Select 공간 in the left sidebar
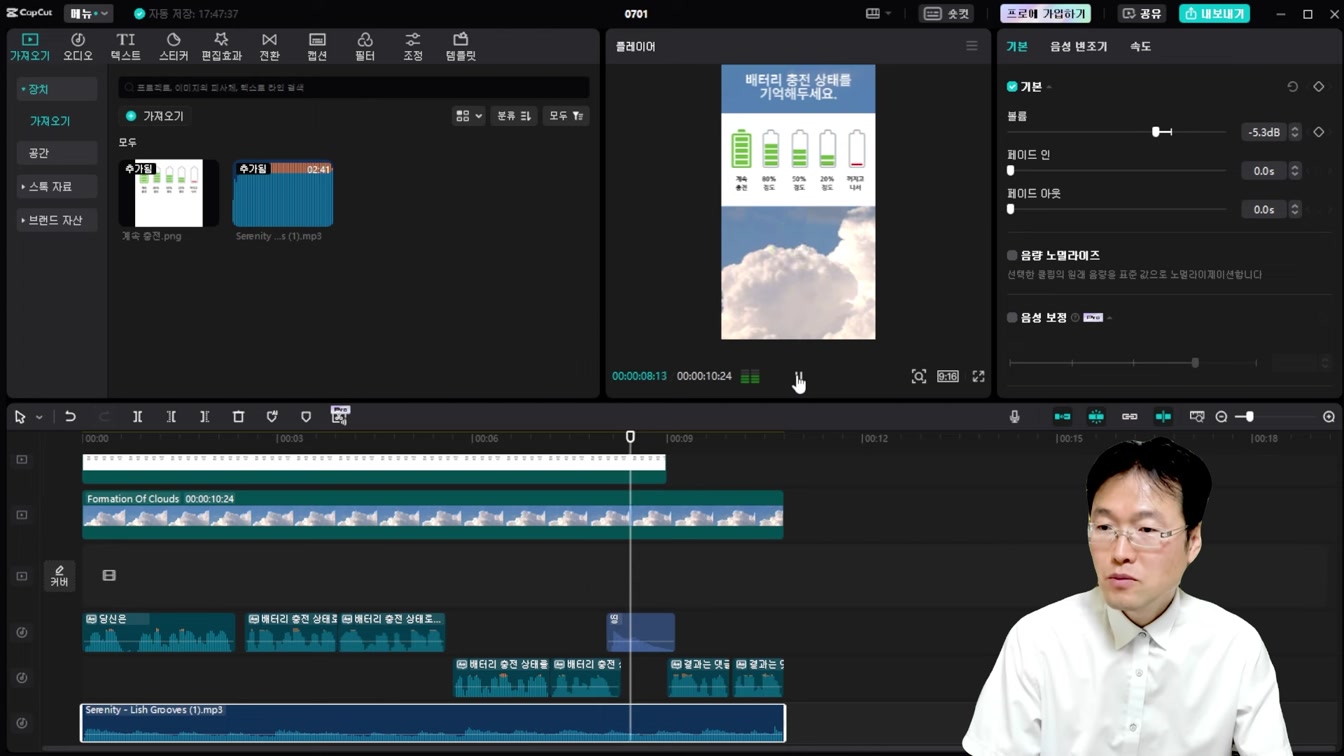 [x=57, y=153]
